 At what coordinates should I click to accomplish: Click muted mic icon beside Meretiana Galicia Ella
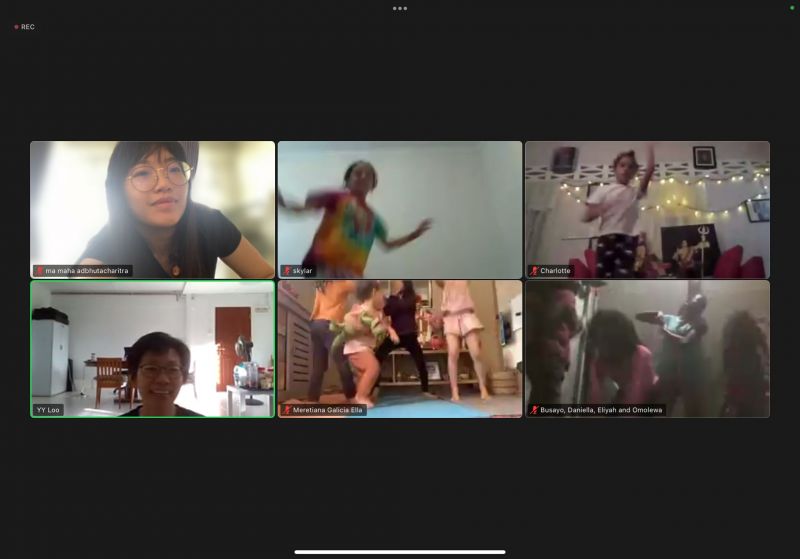[x=287, y=410]
